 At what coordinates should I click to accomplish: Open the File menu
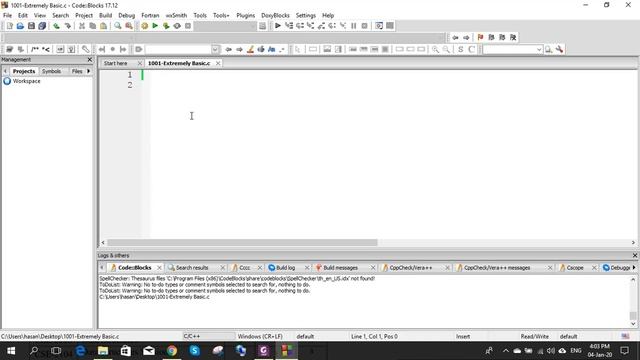coord(7,15)
